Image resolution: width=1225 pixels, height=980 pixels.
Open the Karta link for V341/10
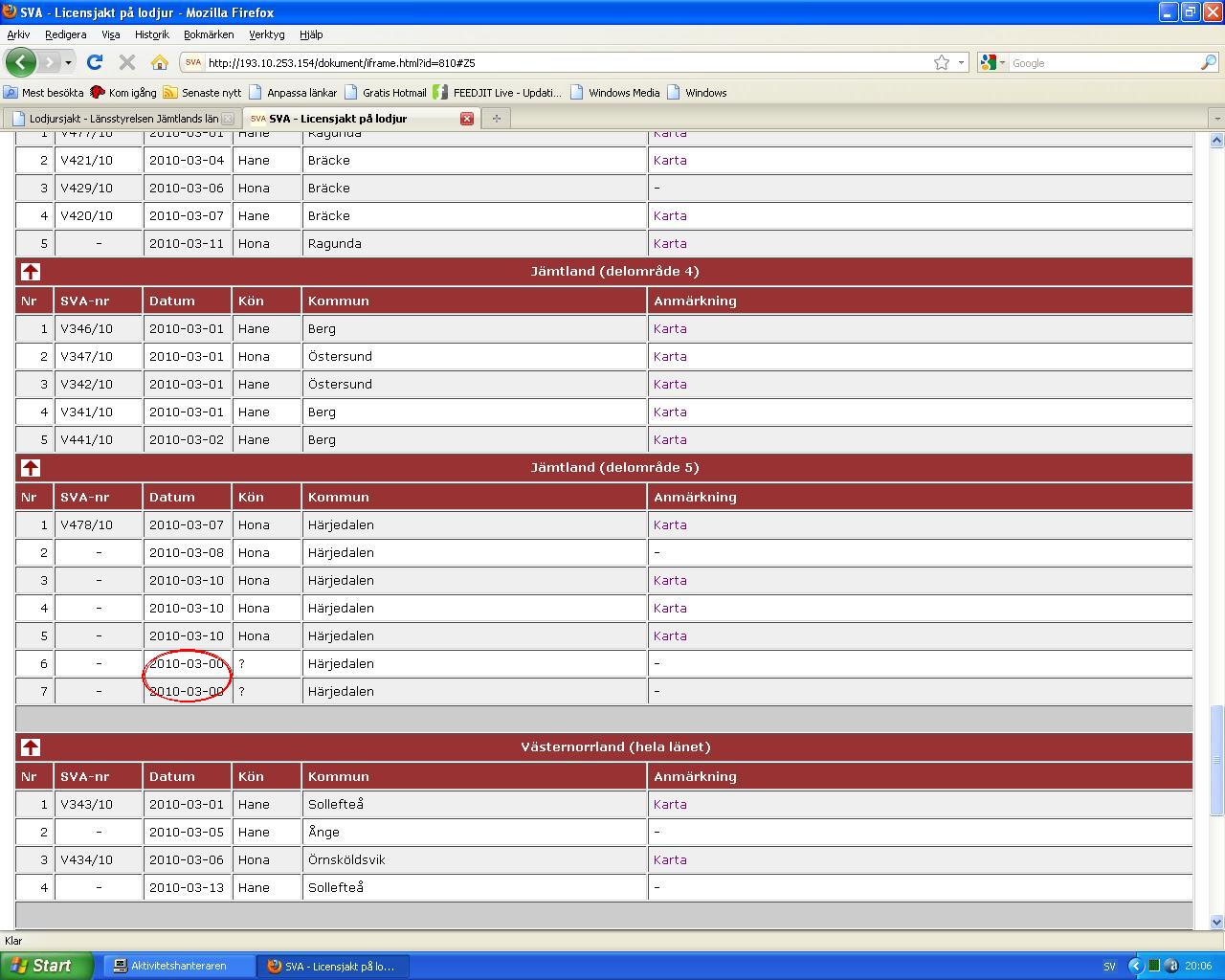point(670,412)
